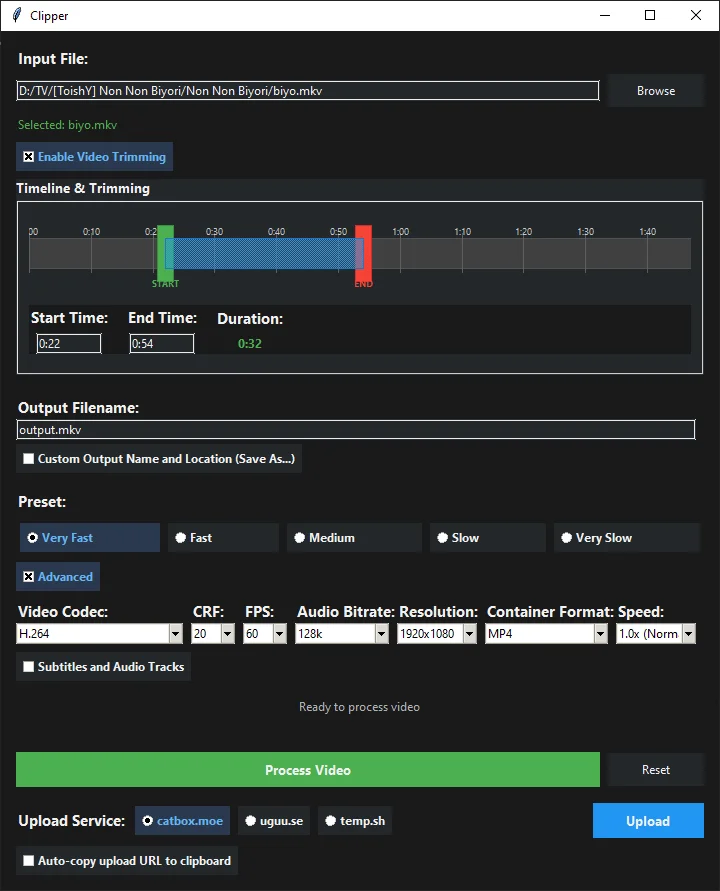This screenshot has height=891, width=720.
Task: Click the Browse button
Action: 656,91
